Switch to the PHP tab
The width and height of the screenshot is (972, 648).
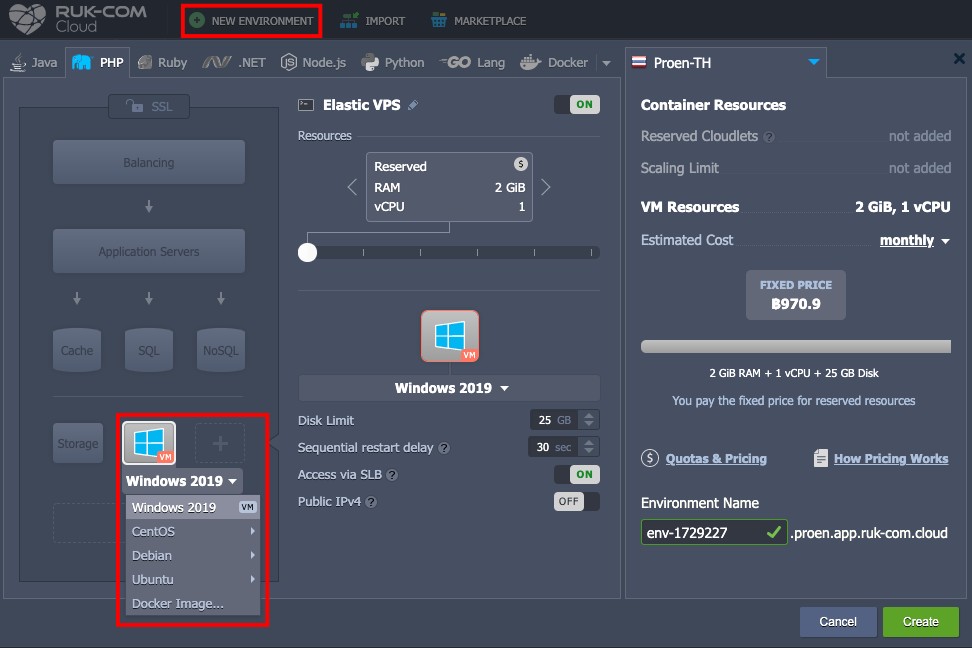click(97, 63)
